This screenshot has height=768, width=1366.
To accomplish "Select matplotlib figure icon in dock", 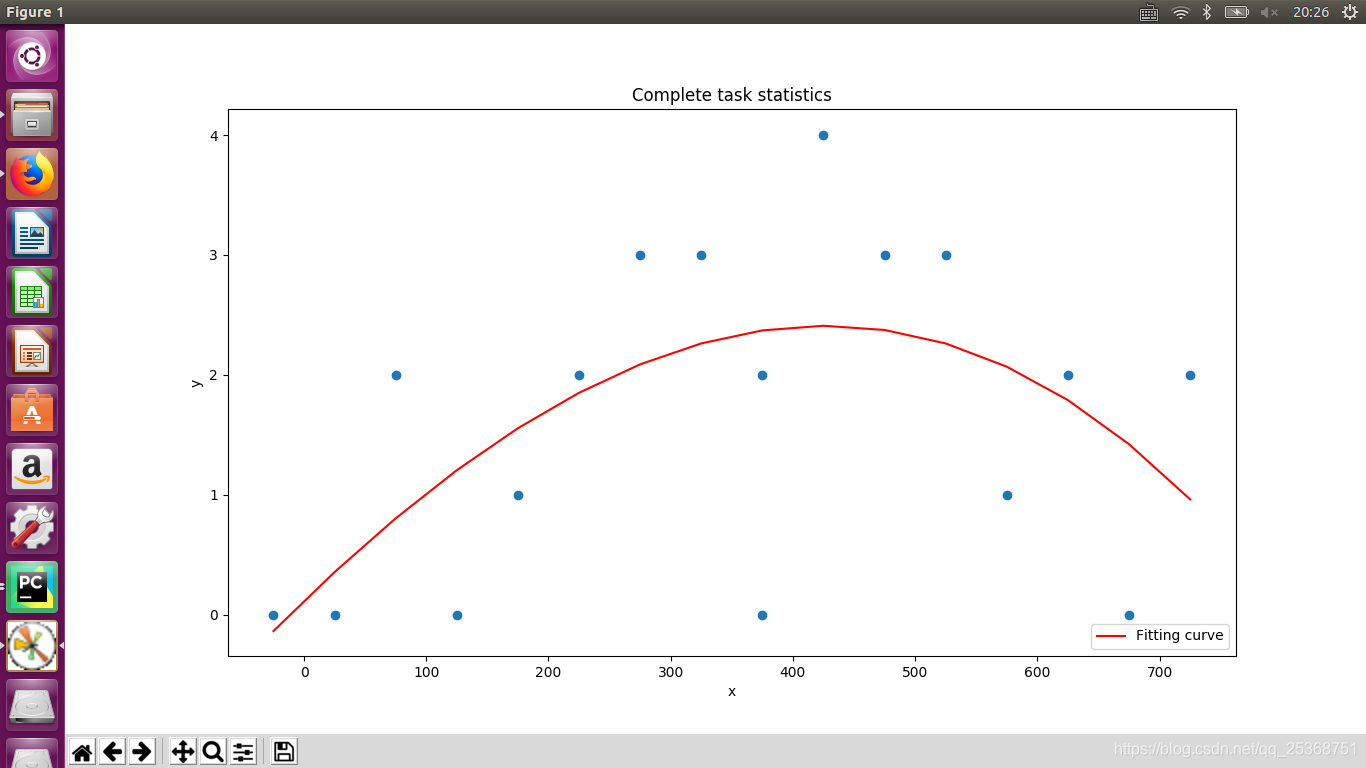I will (x=32, y=646).
